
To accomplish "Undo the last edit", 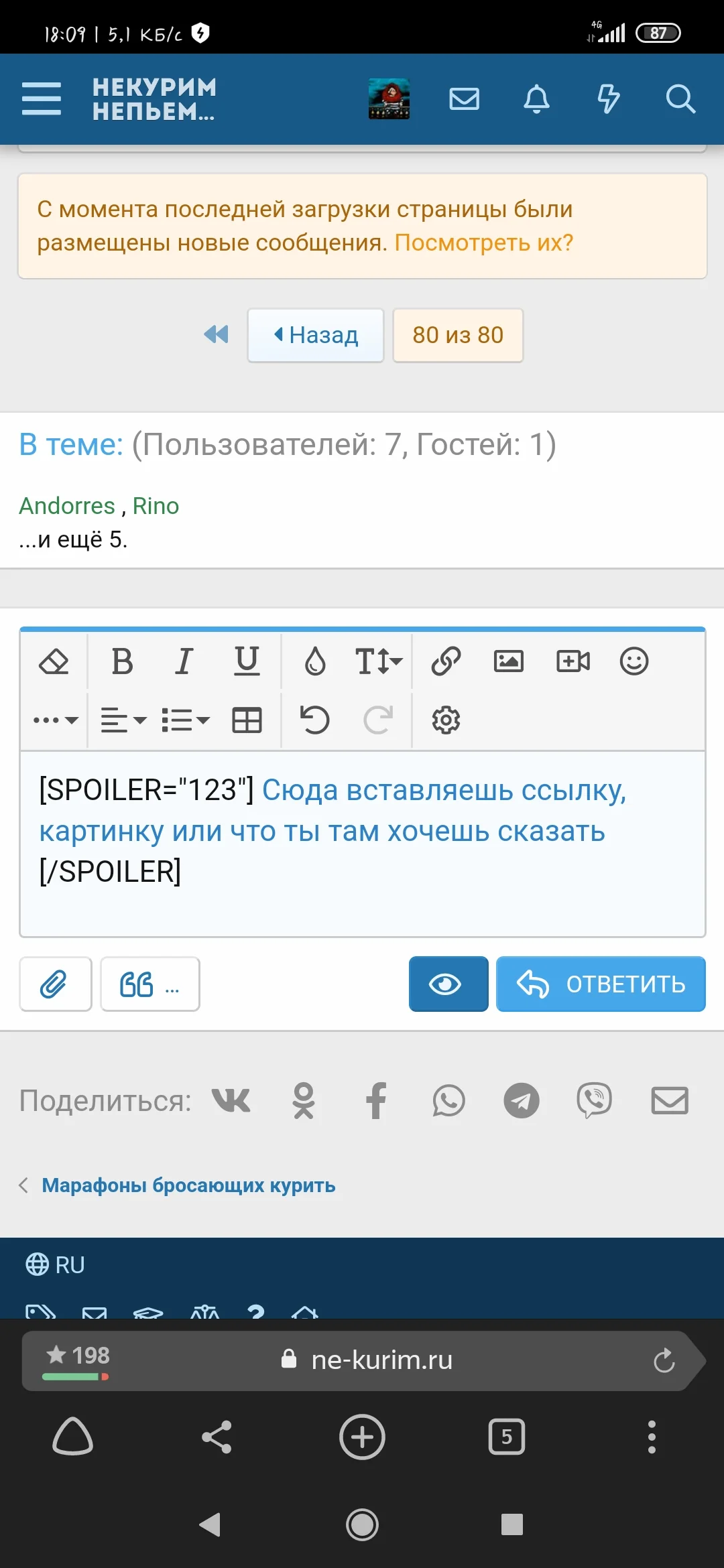I will (315, 719).
